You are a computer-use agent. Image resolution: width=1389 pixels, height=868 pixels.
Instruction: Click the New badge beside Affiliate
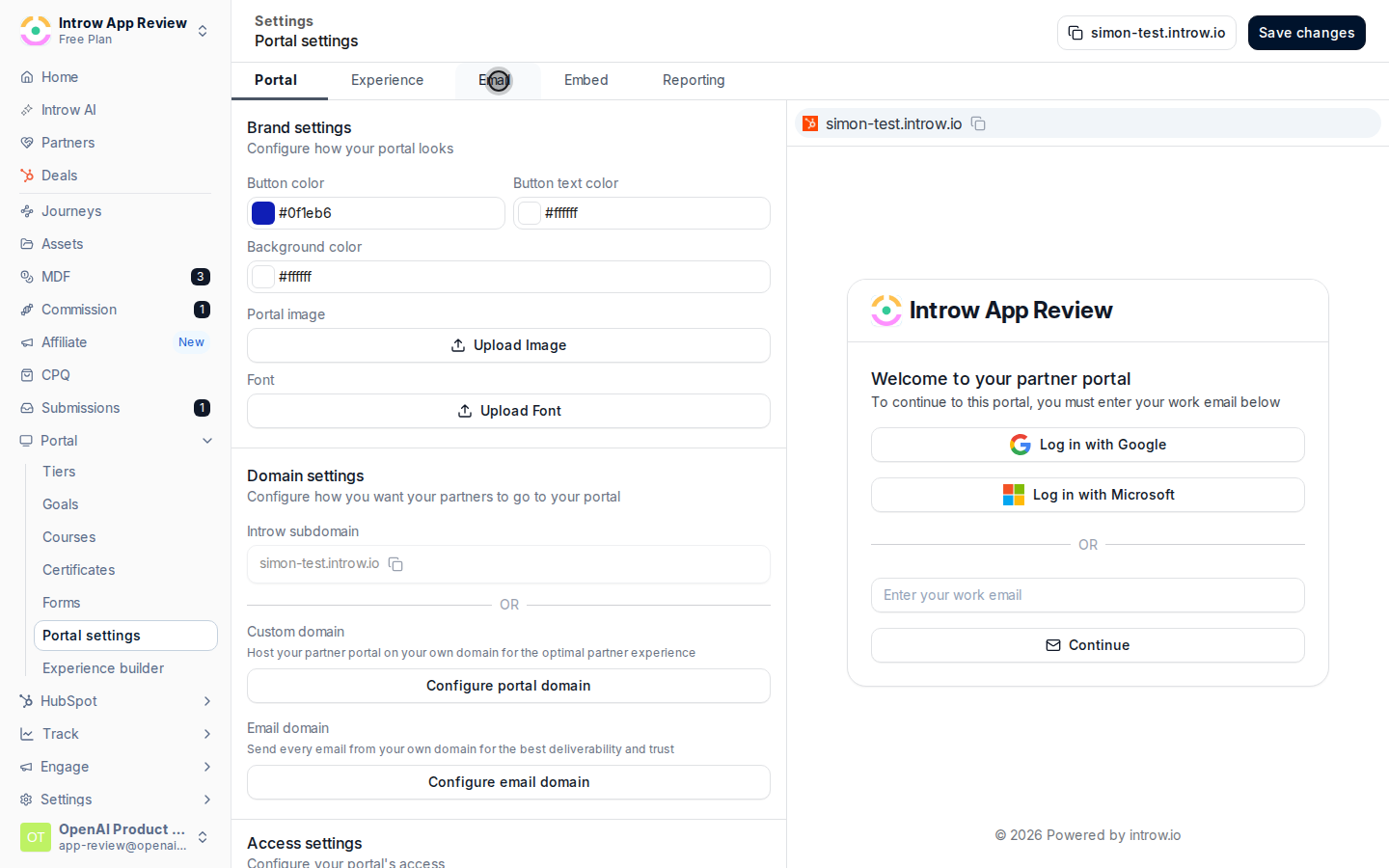pos(191,342)
